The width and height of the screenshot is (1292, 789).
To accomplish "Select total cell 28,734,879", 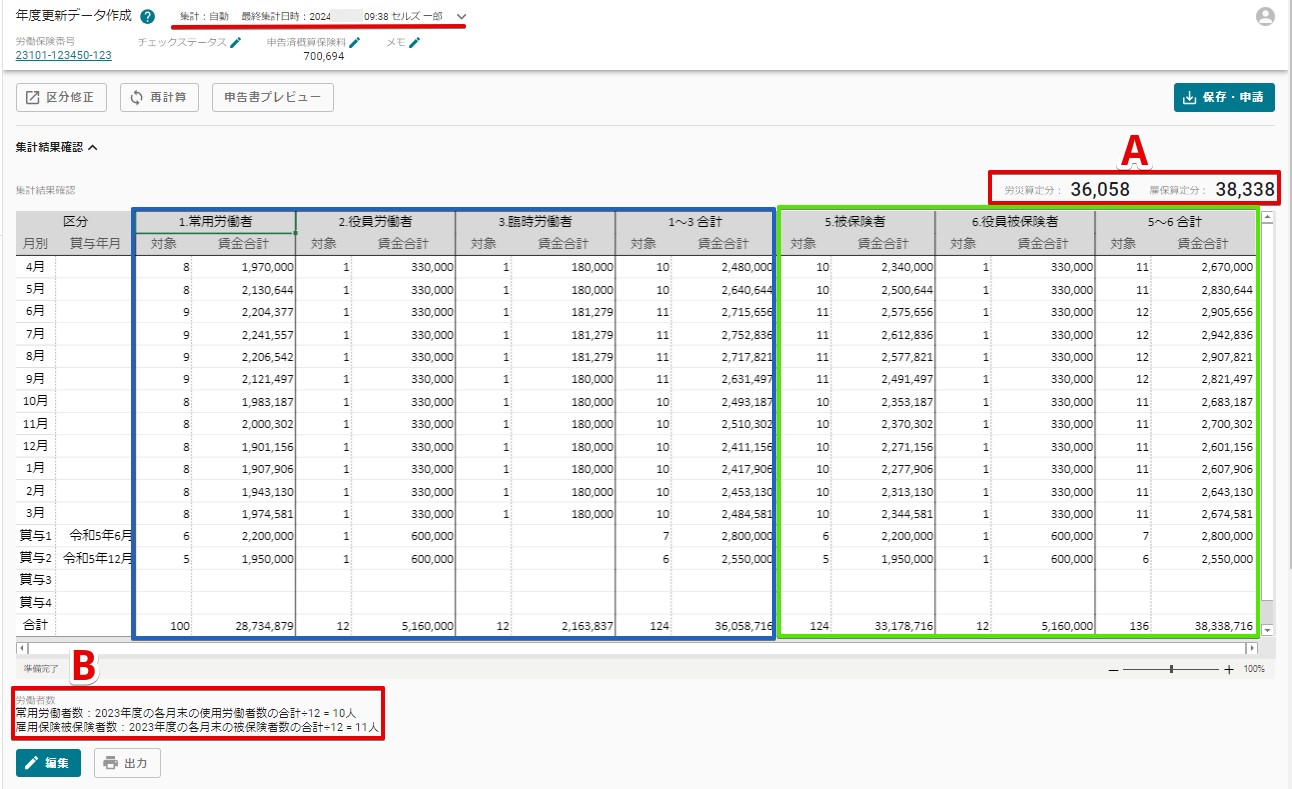I will pyautogui.click(x=243, y=625).
